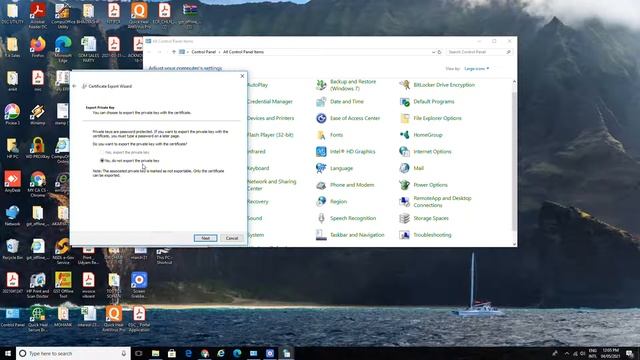
Task: Select AnyDesk desktop icon
Action: [x=12, y=182]
